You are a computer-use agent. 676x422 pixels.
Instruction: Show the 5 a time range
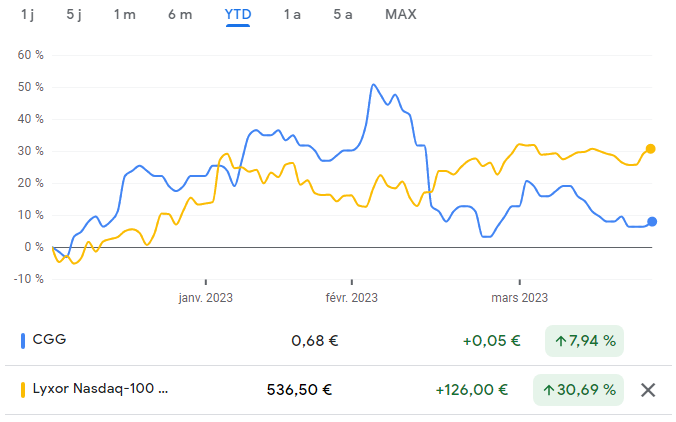pyautogui.click(x=343, y=14)
